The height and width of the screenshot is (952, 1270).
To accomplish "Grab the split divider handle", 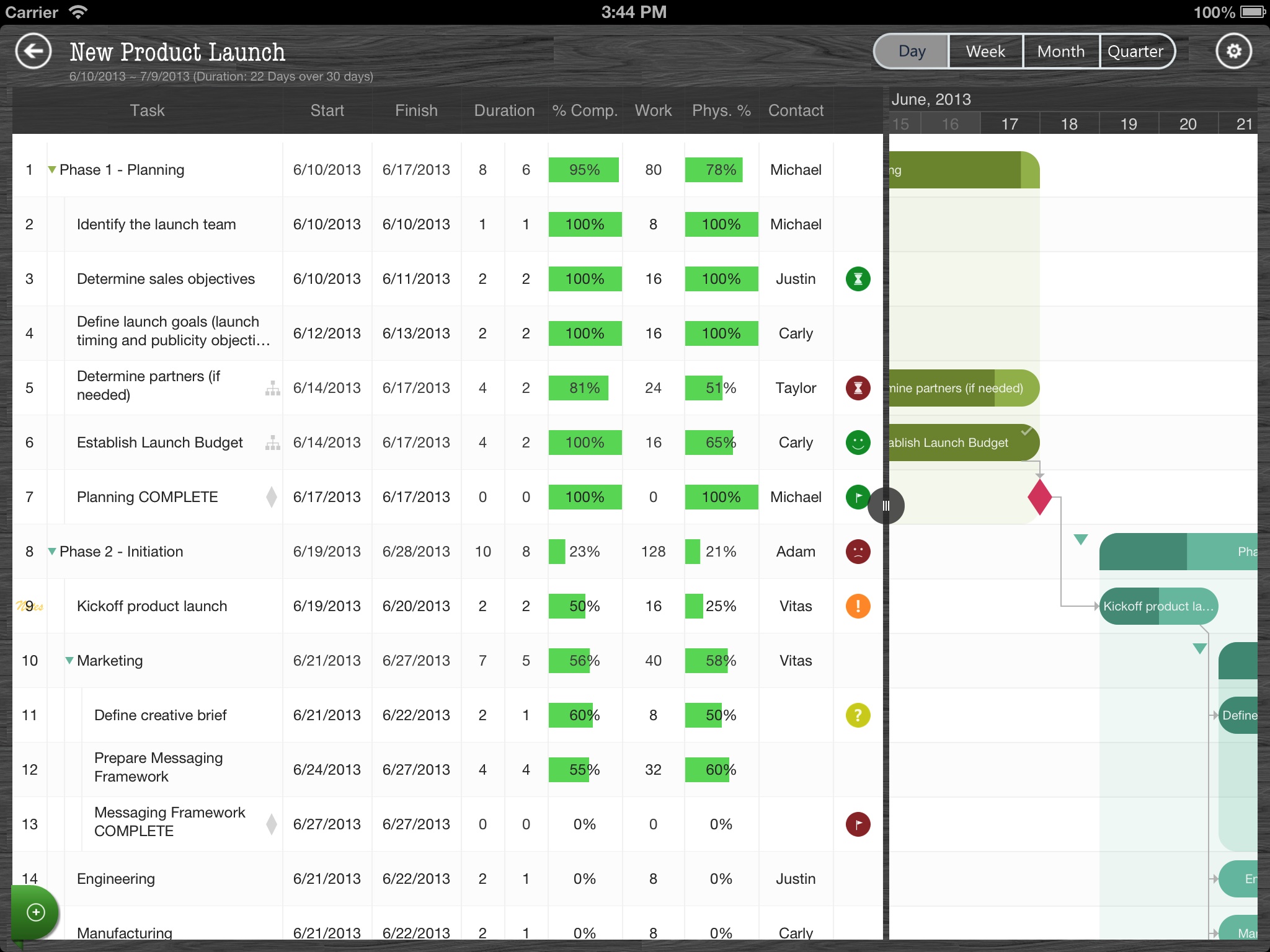I will [x=886, y=506].
